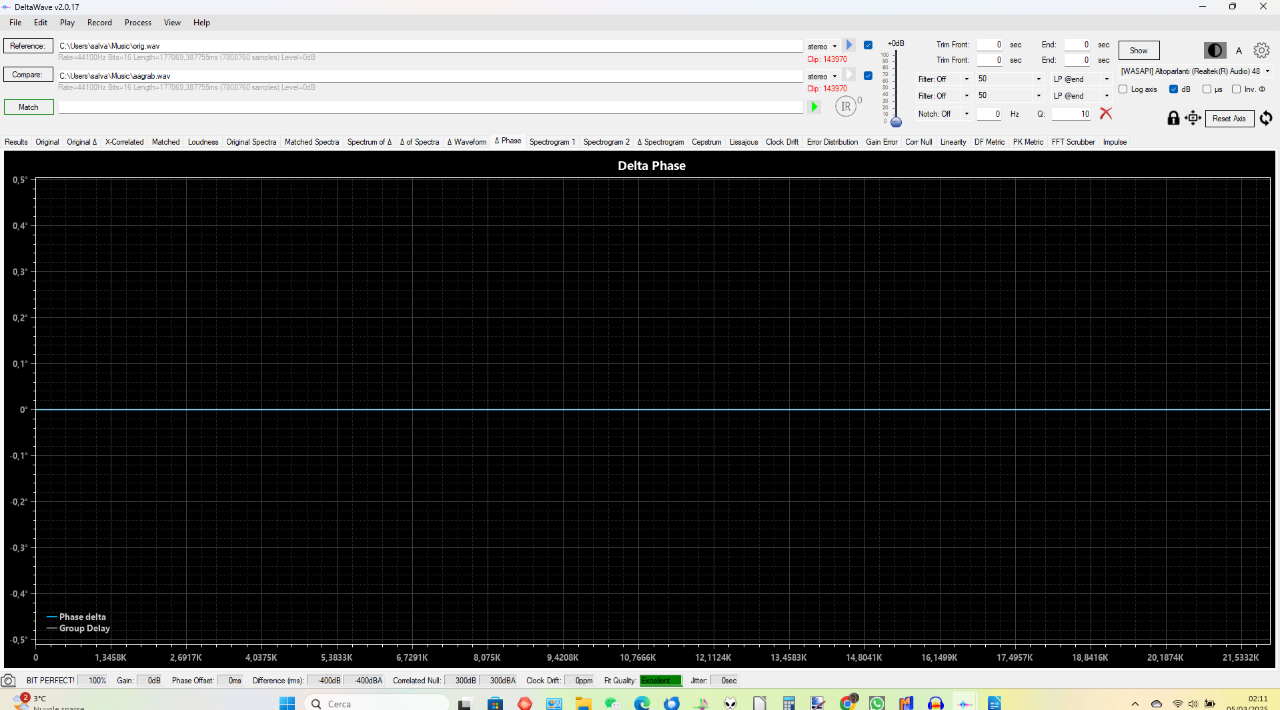Viewport: 1280px width, 710px height.
Task: Click the Notch Hz input field
Action: (x=989, y=114)
